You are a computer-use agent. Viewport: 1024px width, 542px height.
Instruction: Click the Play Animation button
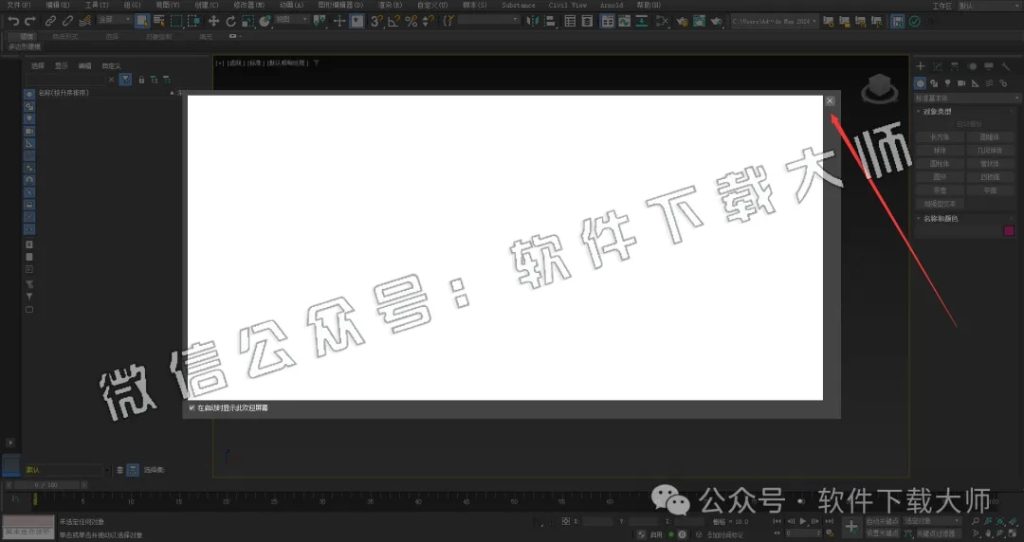[x=803, y=521]
